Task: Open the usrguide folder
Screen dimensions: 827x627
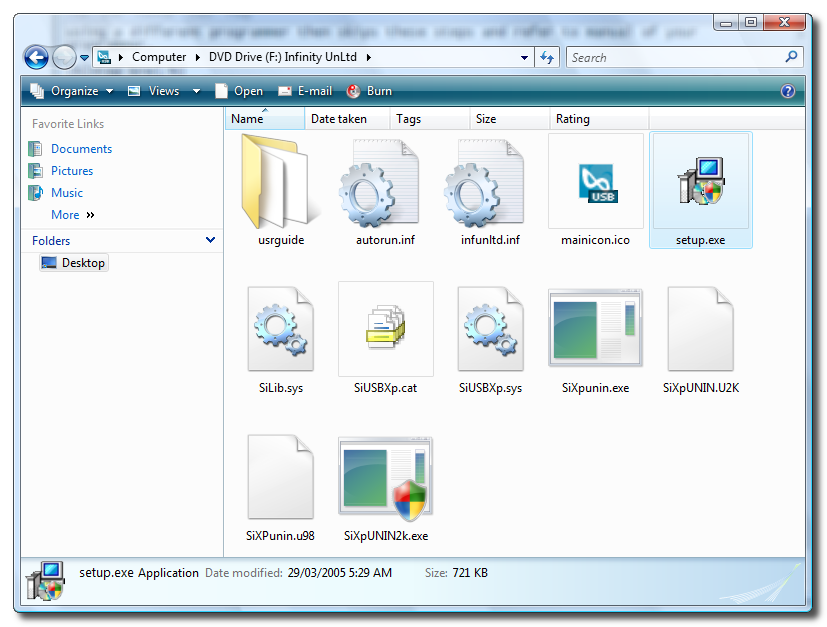Action: tap(280, 183)
